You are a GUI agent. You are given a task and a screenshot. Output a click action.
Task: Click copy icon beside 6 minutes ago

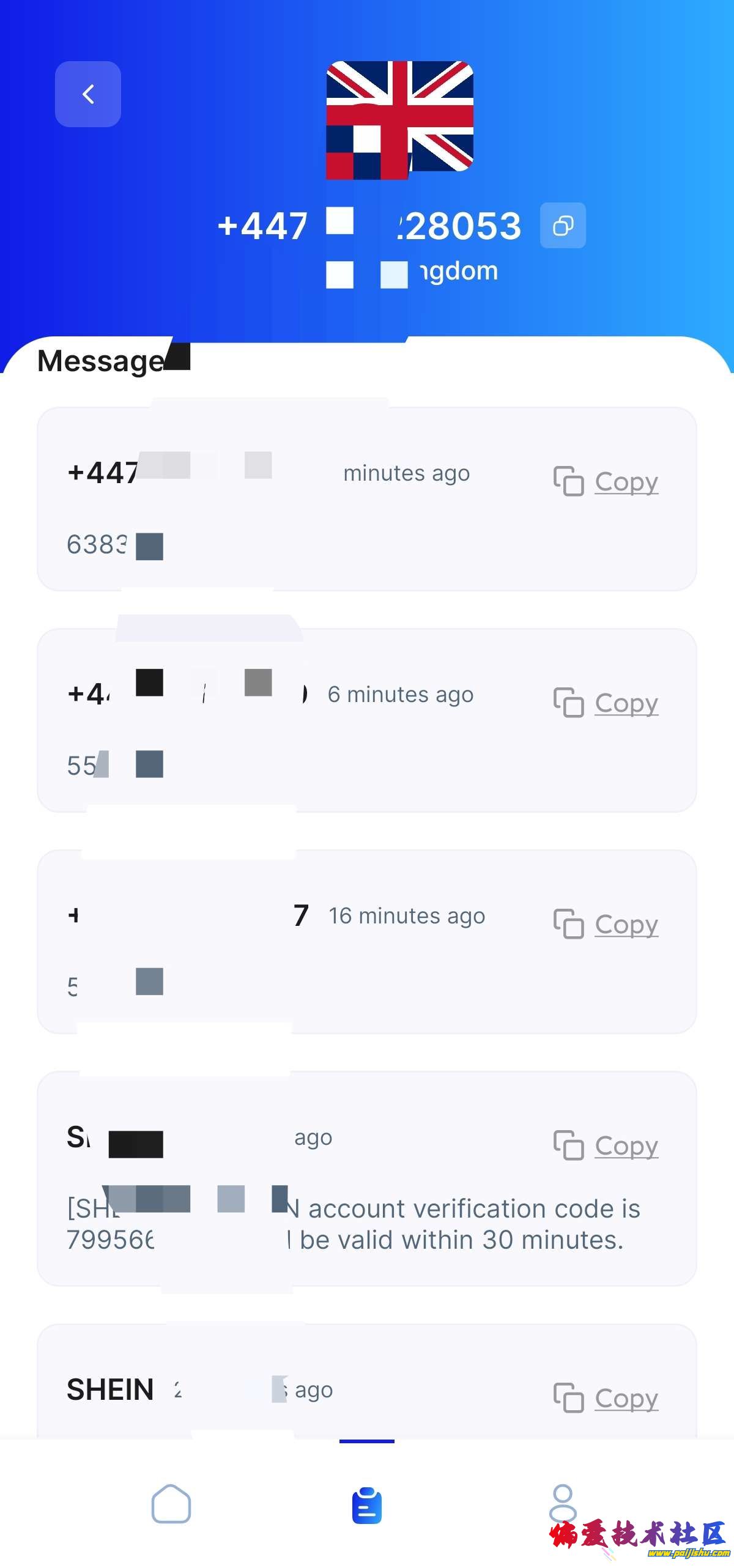tap(569, 703)
